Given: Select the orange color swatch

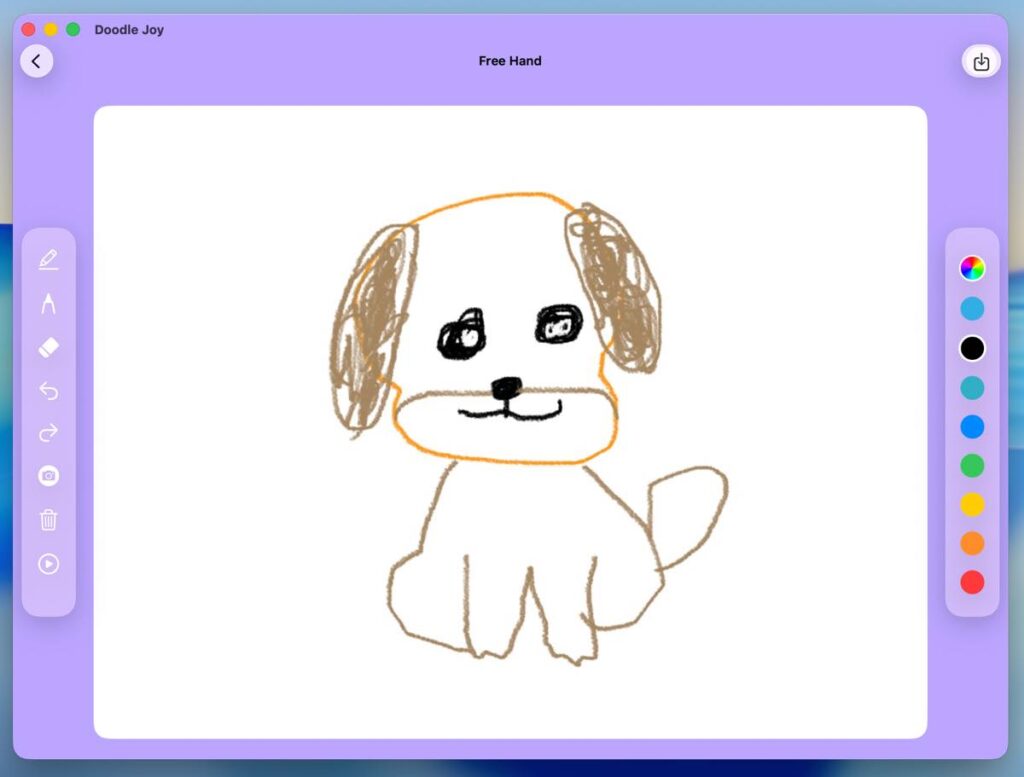Looking at the screenshot, I should click(972, 543).
